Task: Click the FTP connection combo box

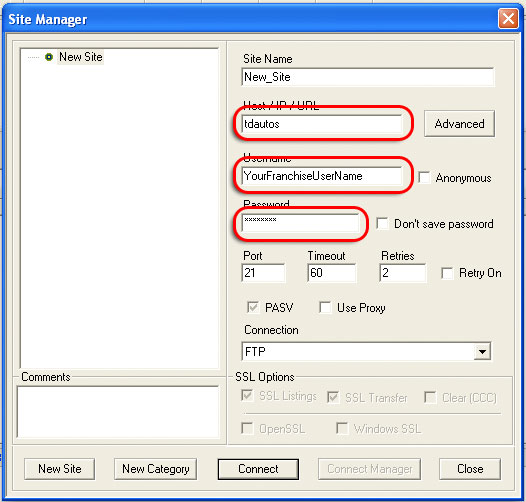Action: [366, 352]
